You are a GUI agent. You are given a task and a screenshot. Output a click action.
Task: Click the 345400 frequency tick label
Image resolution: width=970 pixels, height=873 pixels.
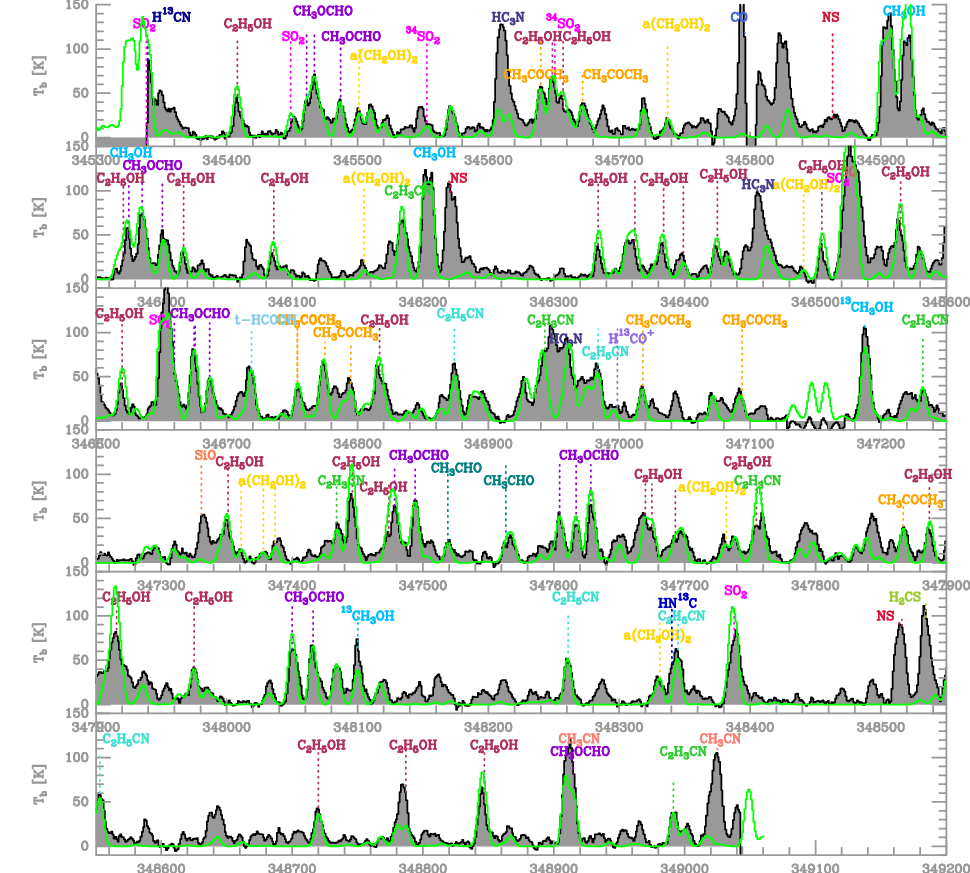pos(225,160)
